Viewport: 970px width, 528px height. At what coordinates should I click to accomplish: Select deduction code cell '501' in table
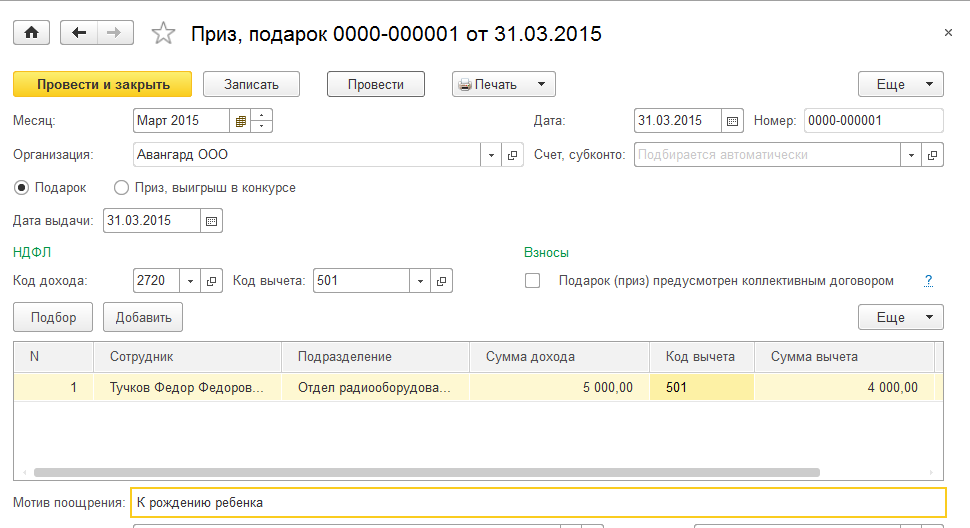702,388
